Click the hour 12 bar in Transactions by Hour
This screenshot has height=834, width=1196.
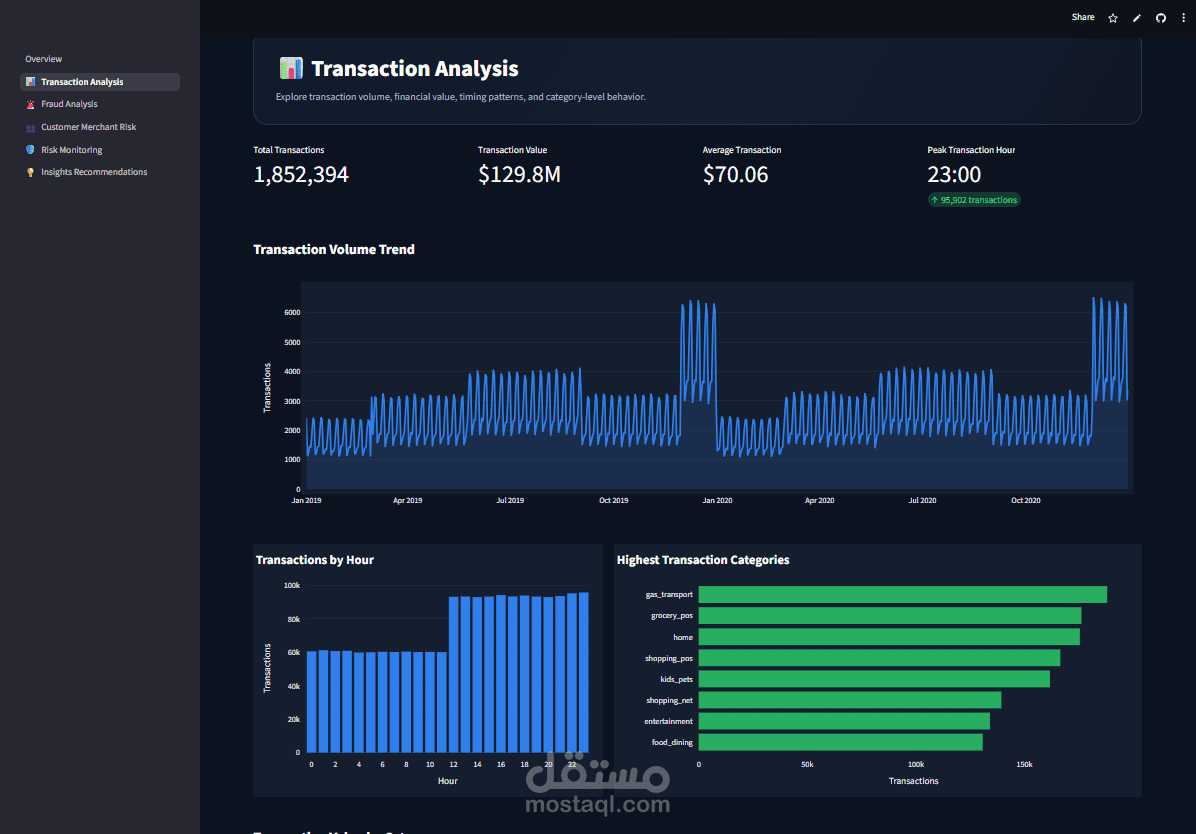(x=454, y=675)
